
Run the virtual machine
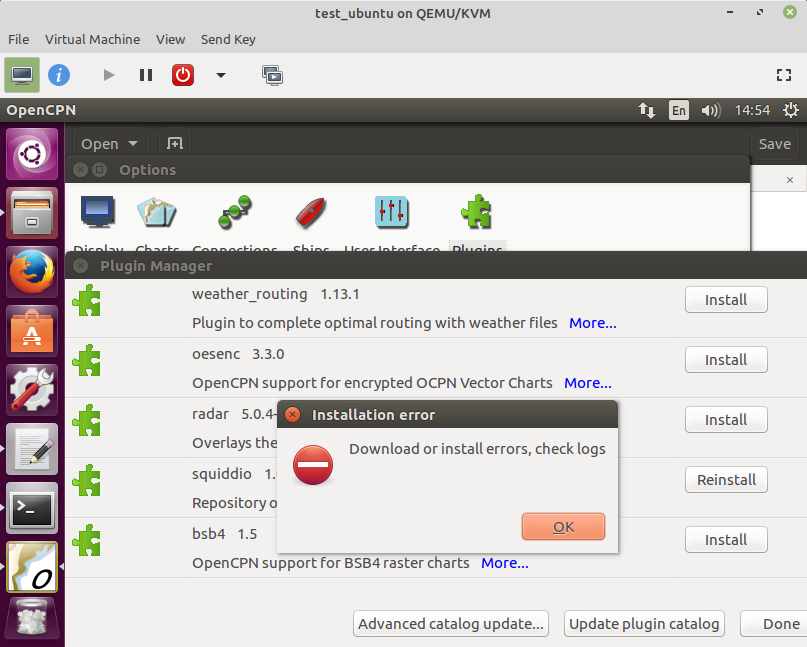[x=109, y=75]
